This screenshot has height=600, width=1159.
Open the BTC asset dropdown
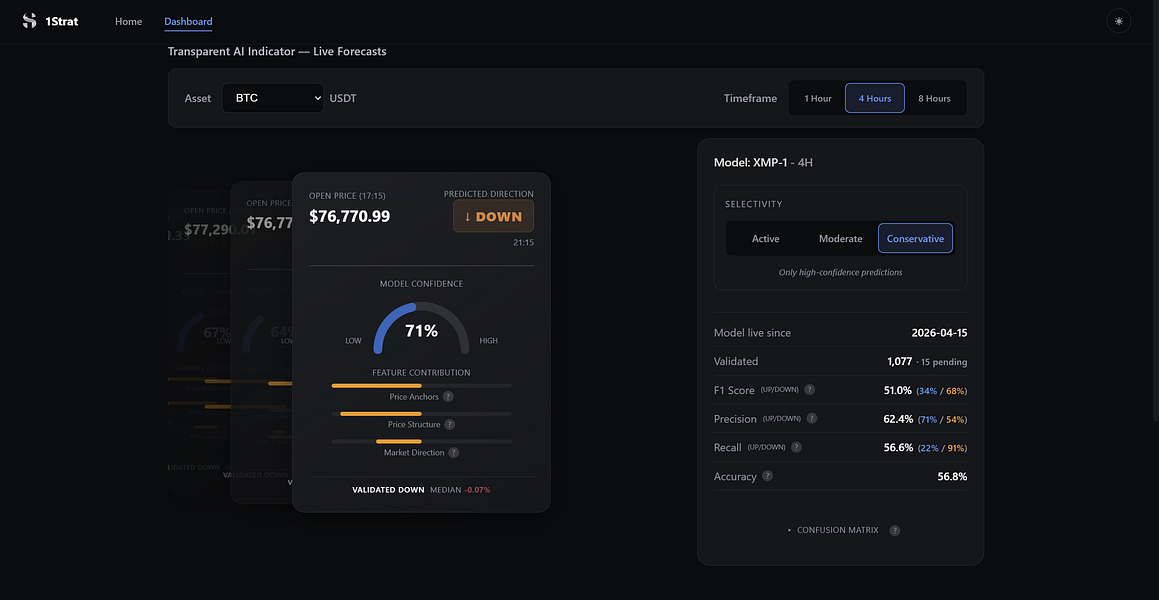click(273, 98)
